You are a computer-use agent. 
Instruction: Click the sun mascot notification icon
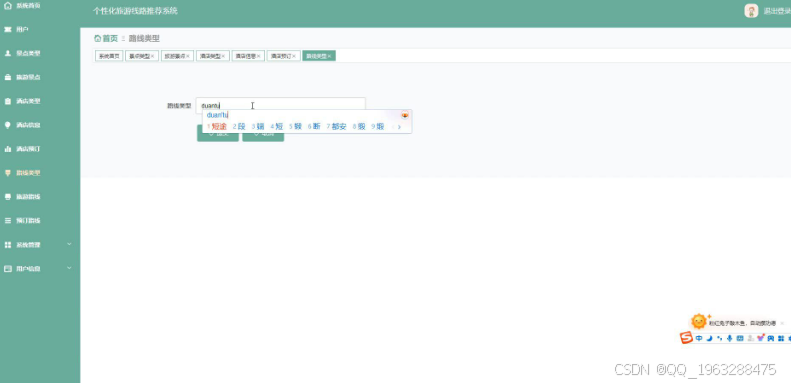[699, 321]
